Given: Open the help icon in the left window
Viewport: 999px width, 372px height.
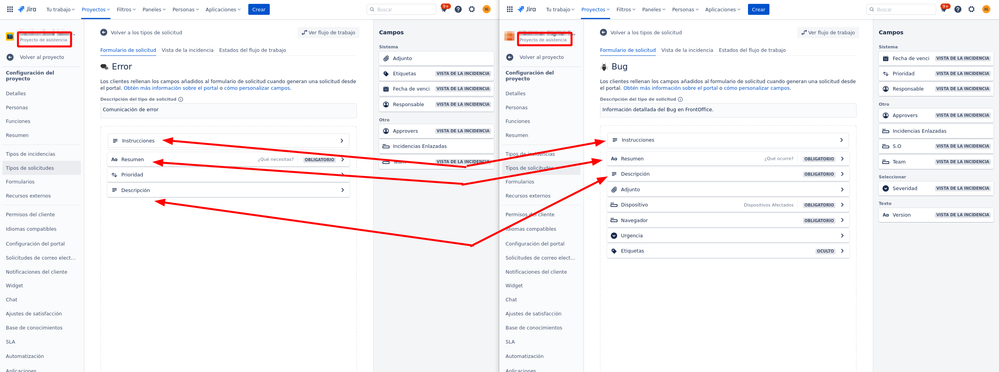Looking at the screenshot, I should (x=458, y=10).
